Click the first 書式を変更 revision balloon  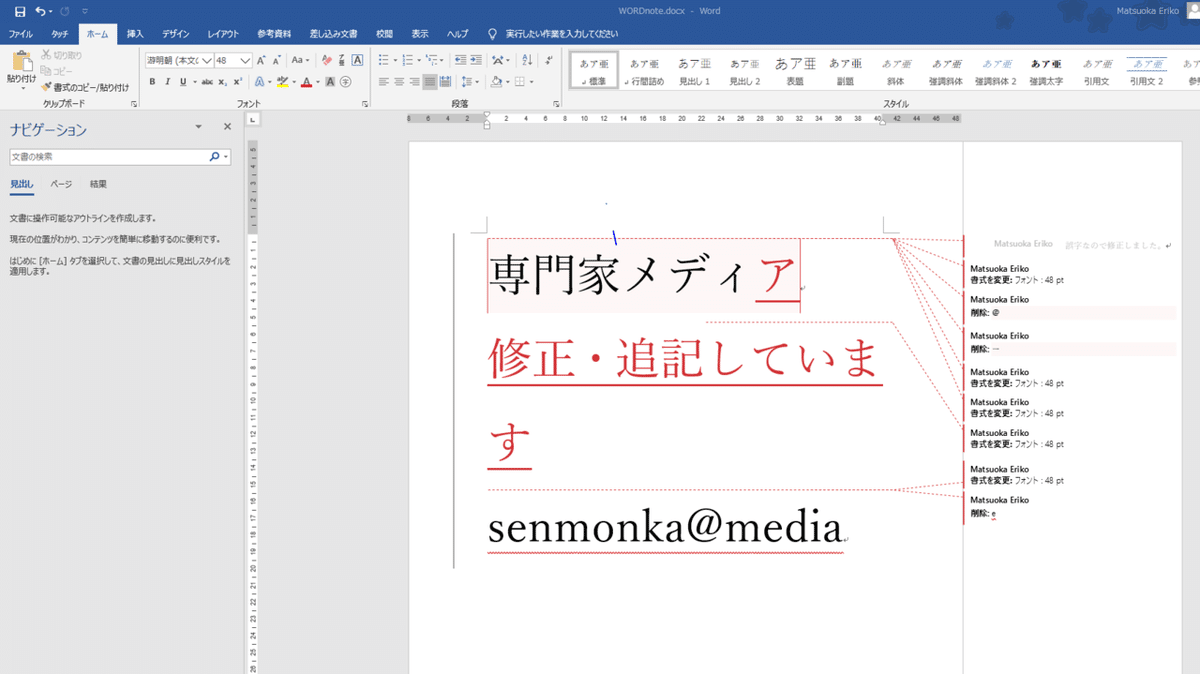[x=1017, y=275]
